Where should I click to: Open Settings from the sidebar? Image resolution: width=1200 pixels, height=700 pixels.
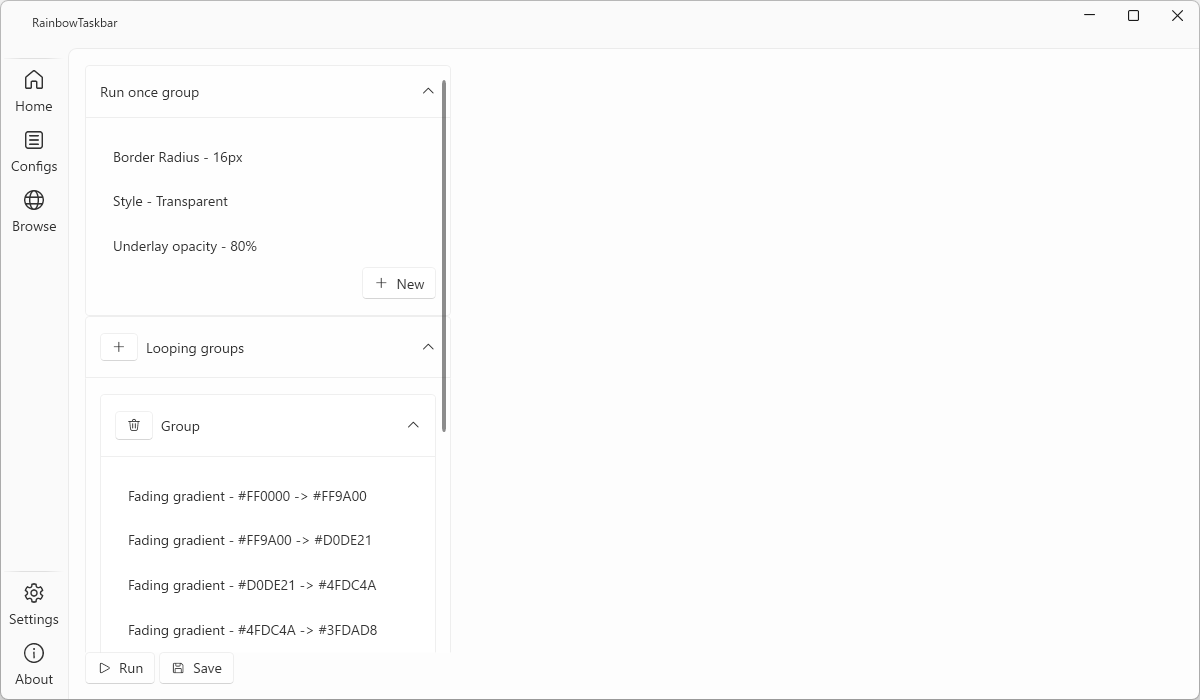[34, 604]
